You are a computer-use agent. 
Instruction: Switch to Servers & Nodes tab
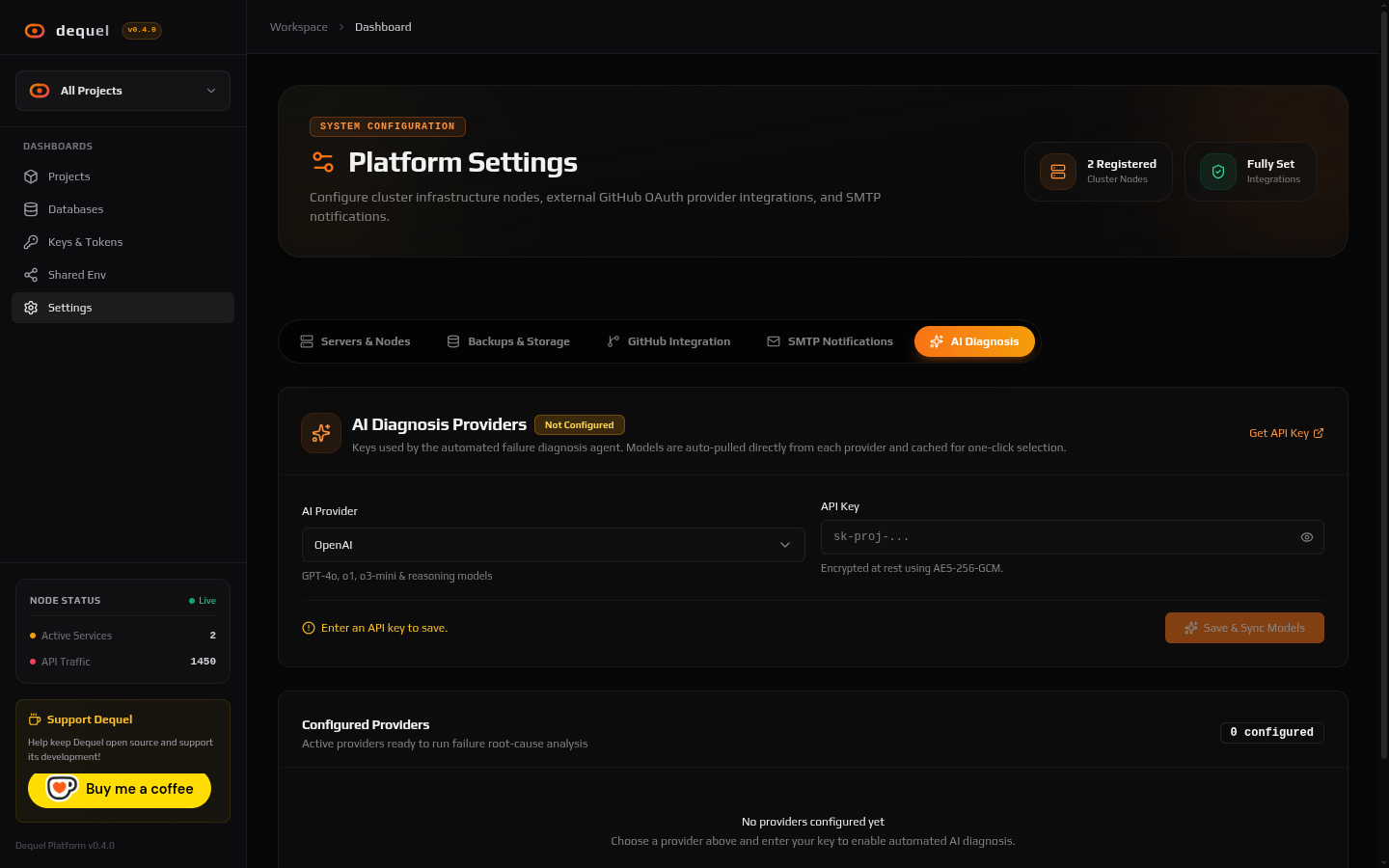coord(355,341)
